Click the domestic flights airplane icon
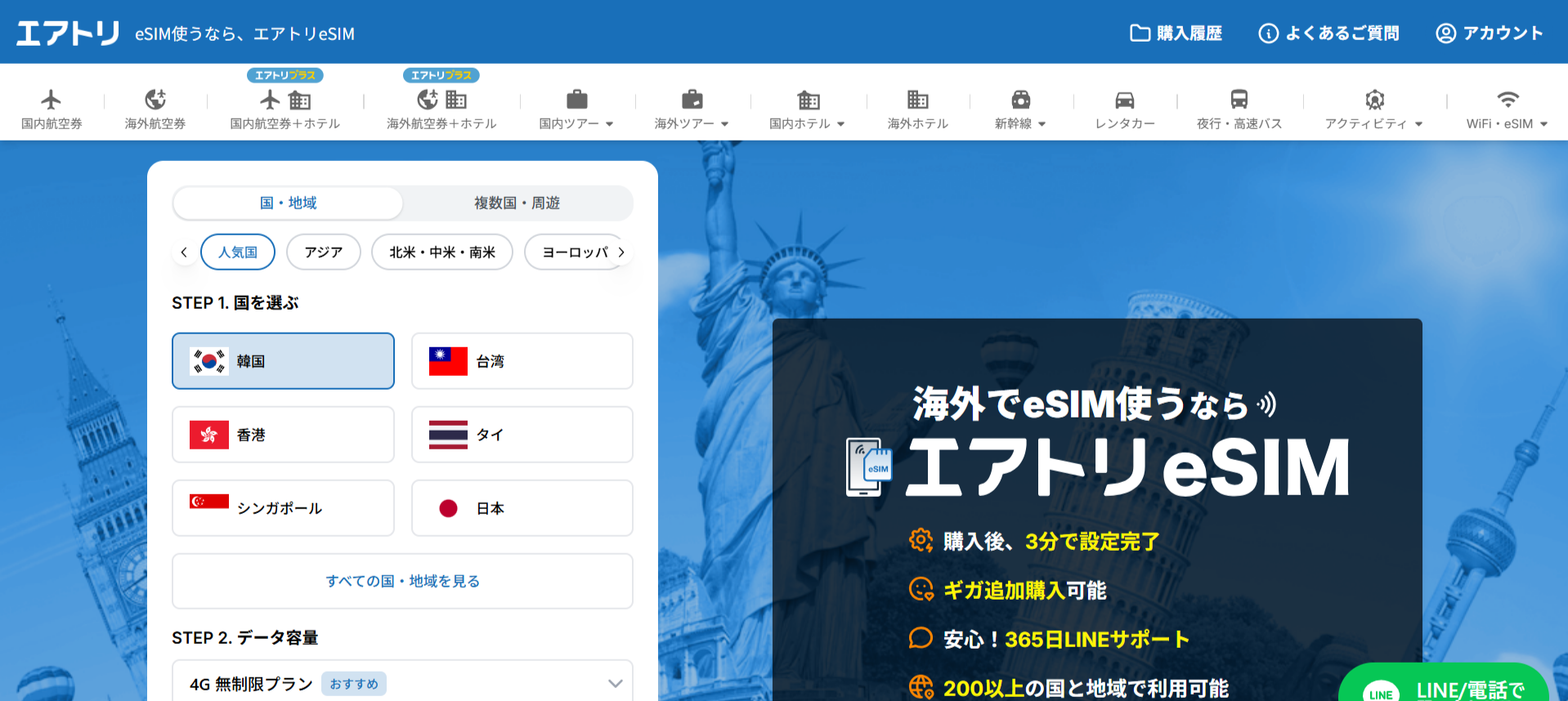1568x701 pixels. click(51, 100)
